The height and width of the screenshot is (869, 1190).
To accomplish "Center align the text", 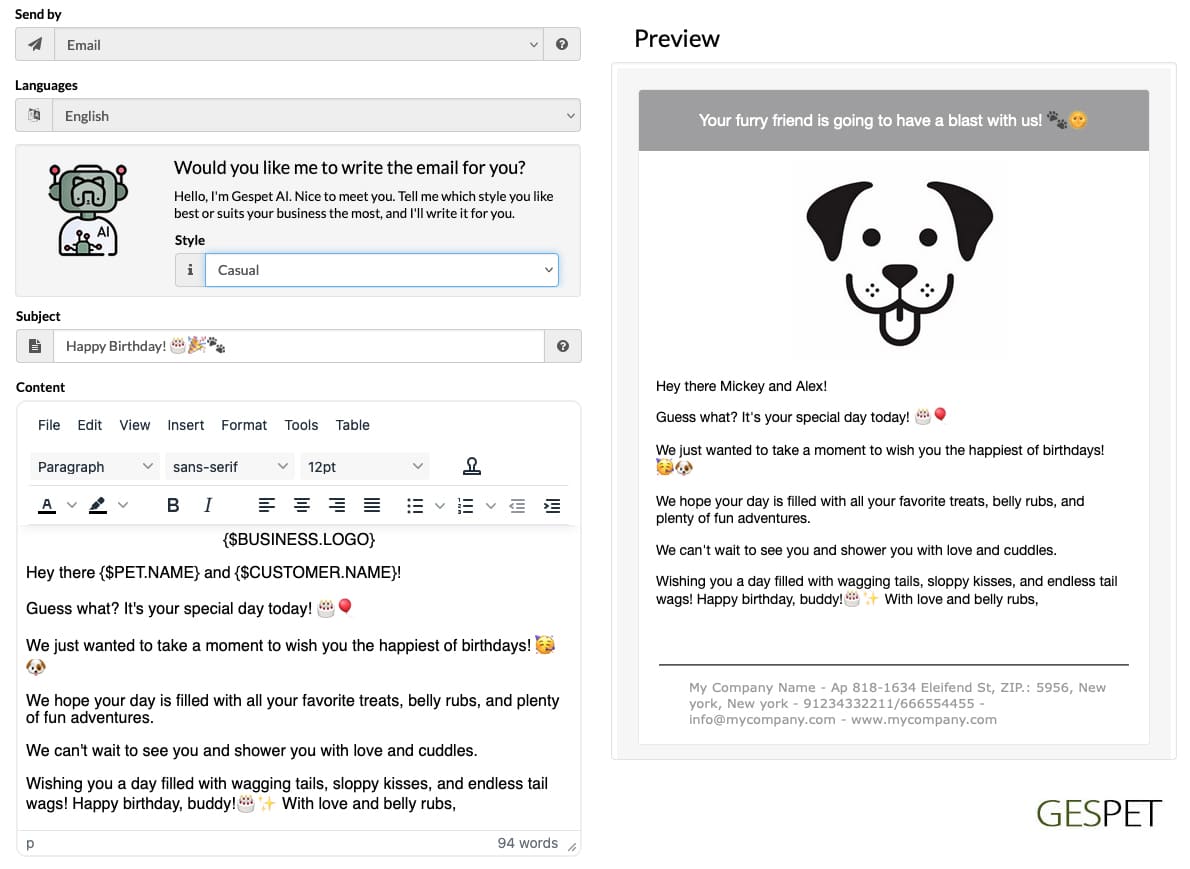I will coord(302,505).
